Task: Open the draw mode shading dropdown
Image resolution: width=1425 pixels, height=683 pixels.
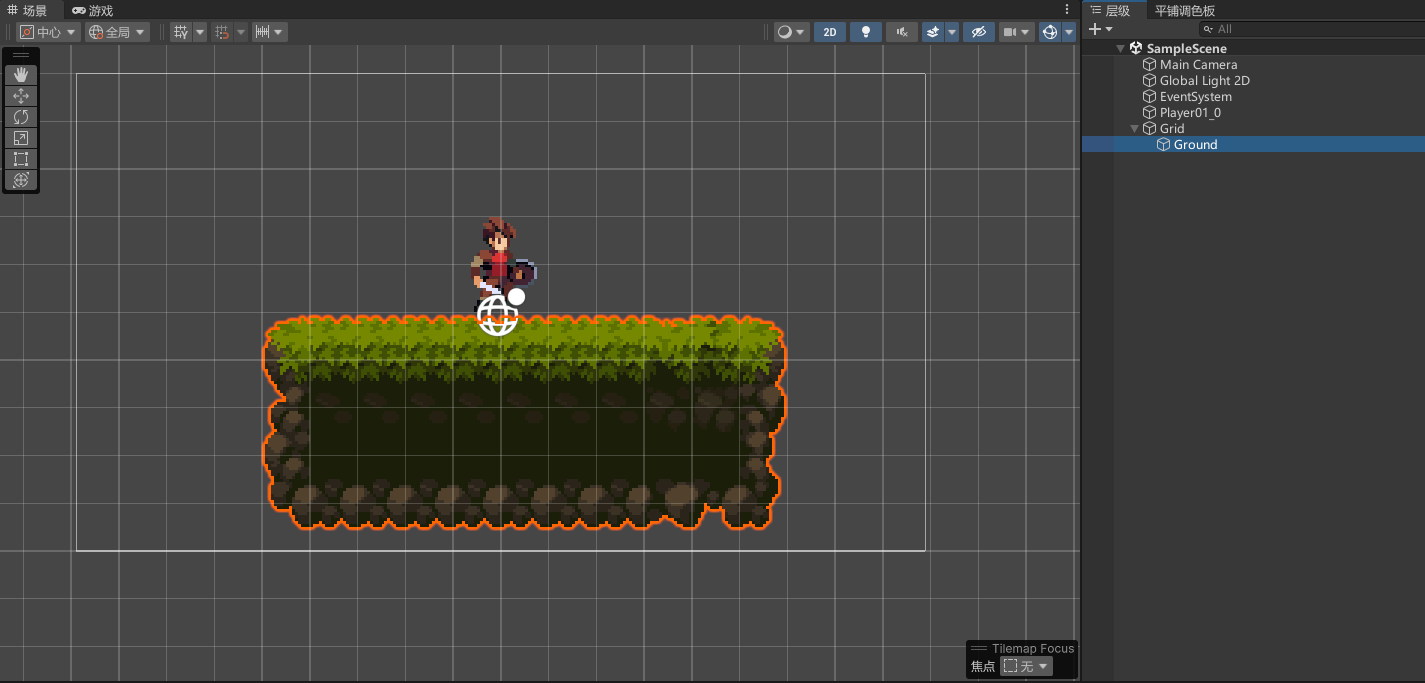Action: 791,32
